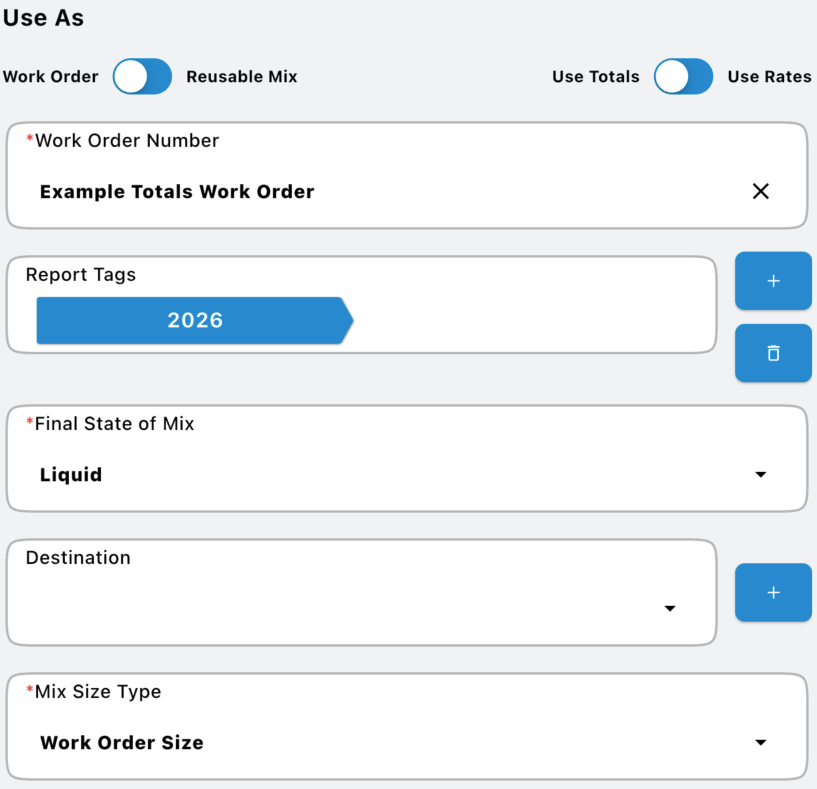Click the Work Order Size selected value
817x789 pixels.
tap(122, 742)
